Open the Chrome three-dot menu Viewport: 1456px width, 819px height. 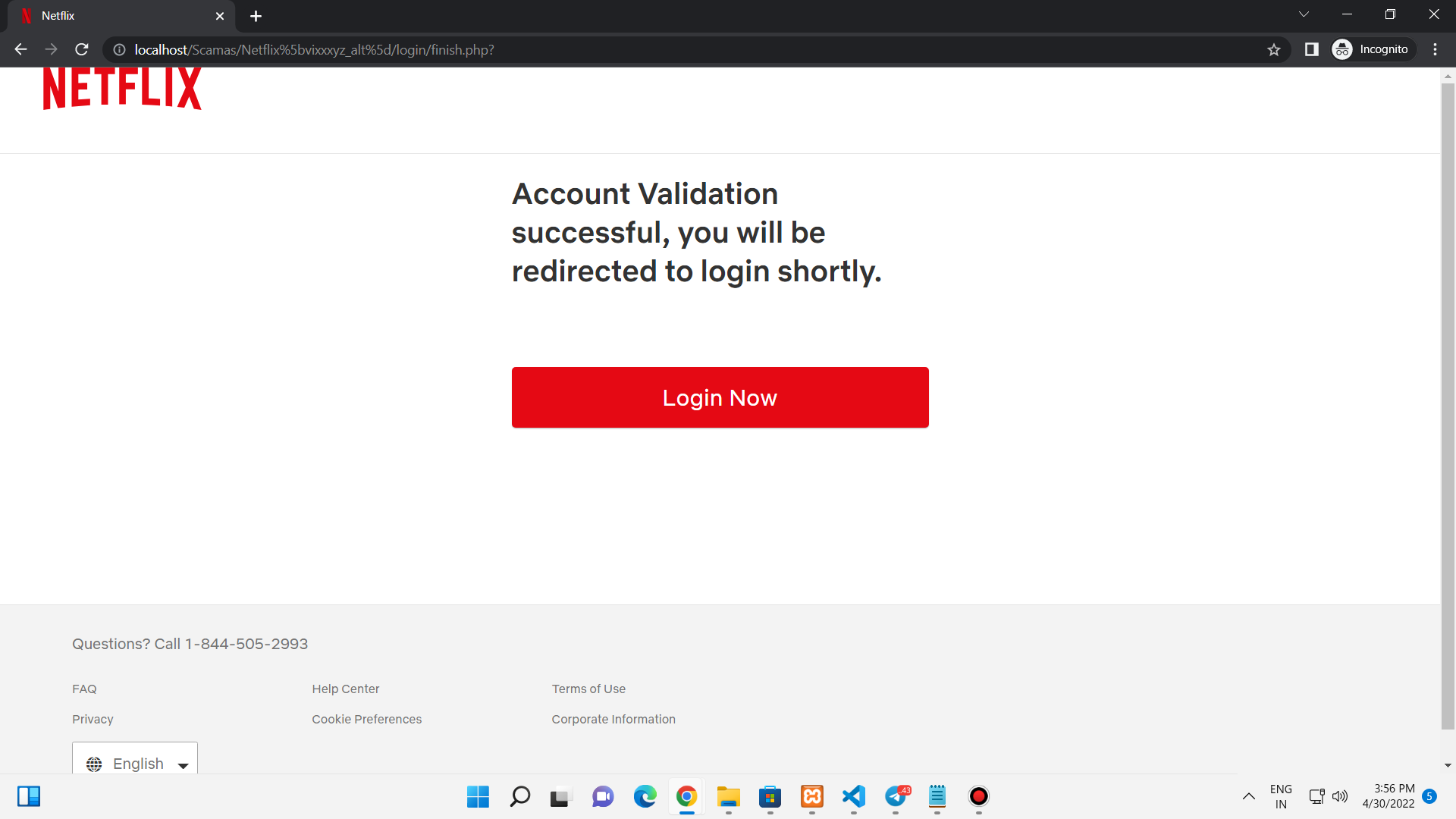point(1435,49)
